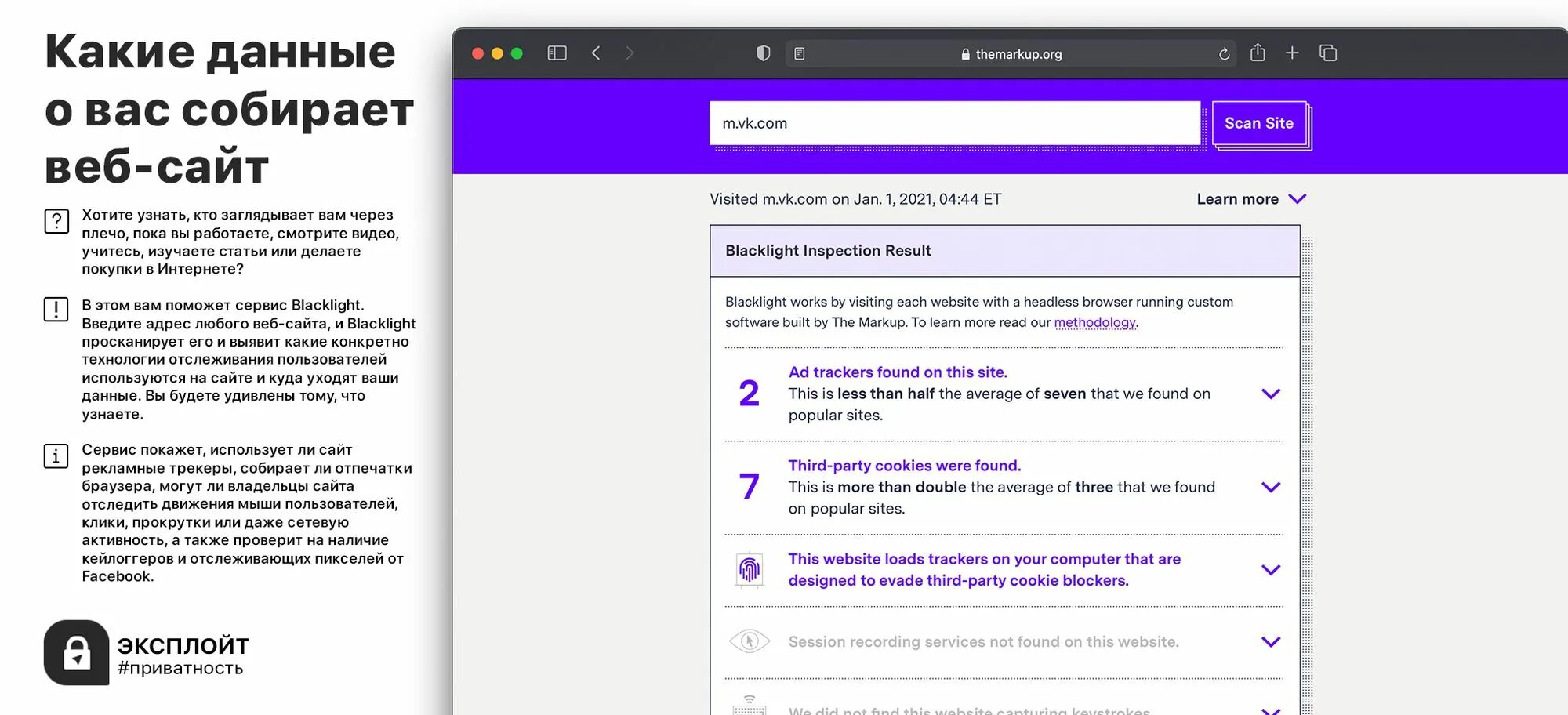The height and width of the screenshot is (715, 1568).
Task: Click the question mark bullet icon
Action: point(56,221)
